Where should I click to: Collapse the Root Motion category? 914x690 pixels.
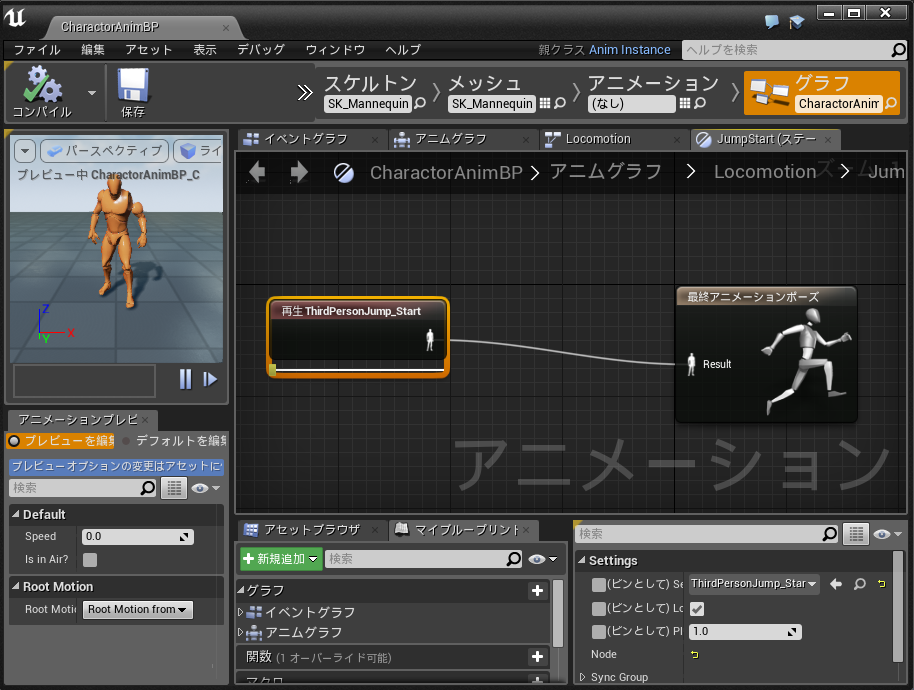pyautogui.click(x=16, y=586)
